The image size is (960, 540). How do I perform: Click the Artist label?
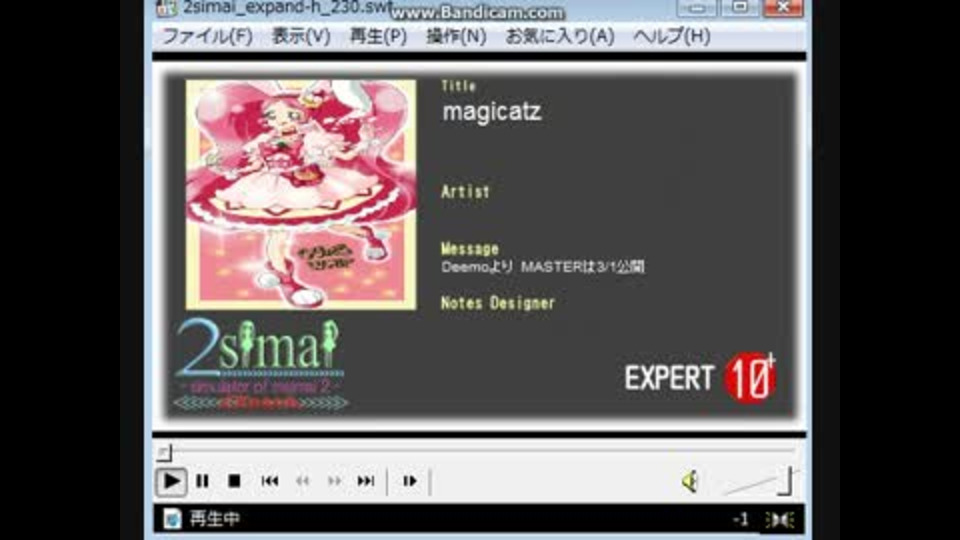coord(465,192)
